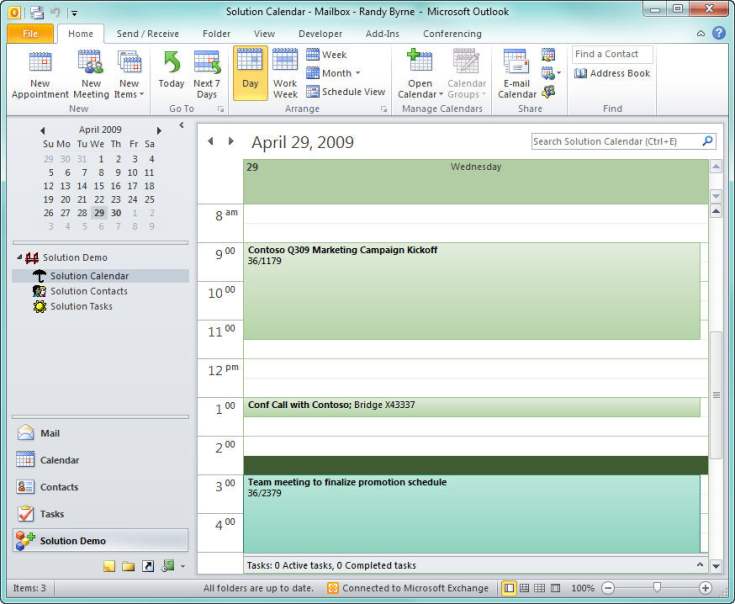The image size is (735, 604).
Task: Click the Calendar Permissions icon
Action: (x=548, y=92)
